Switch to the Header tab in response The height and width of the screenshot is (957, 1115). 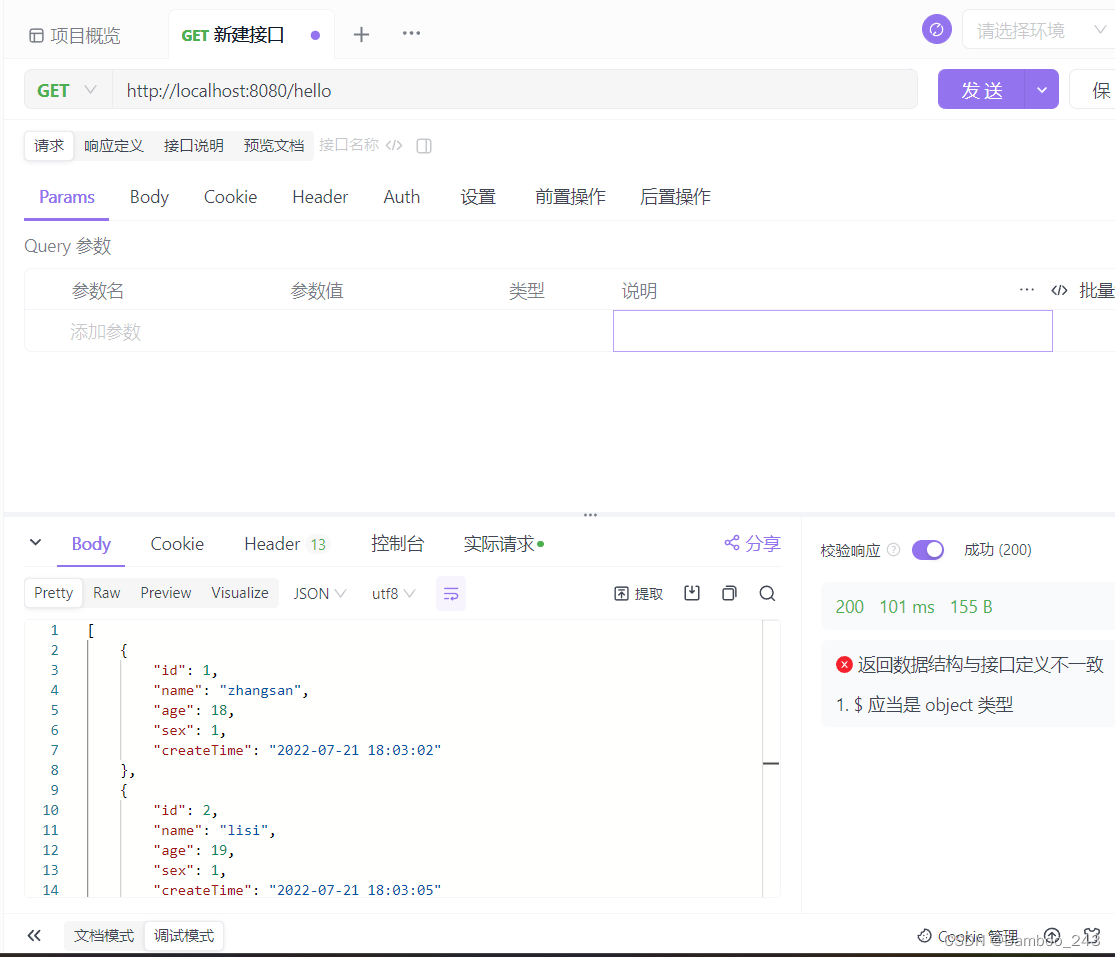coord(272,543)
